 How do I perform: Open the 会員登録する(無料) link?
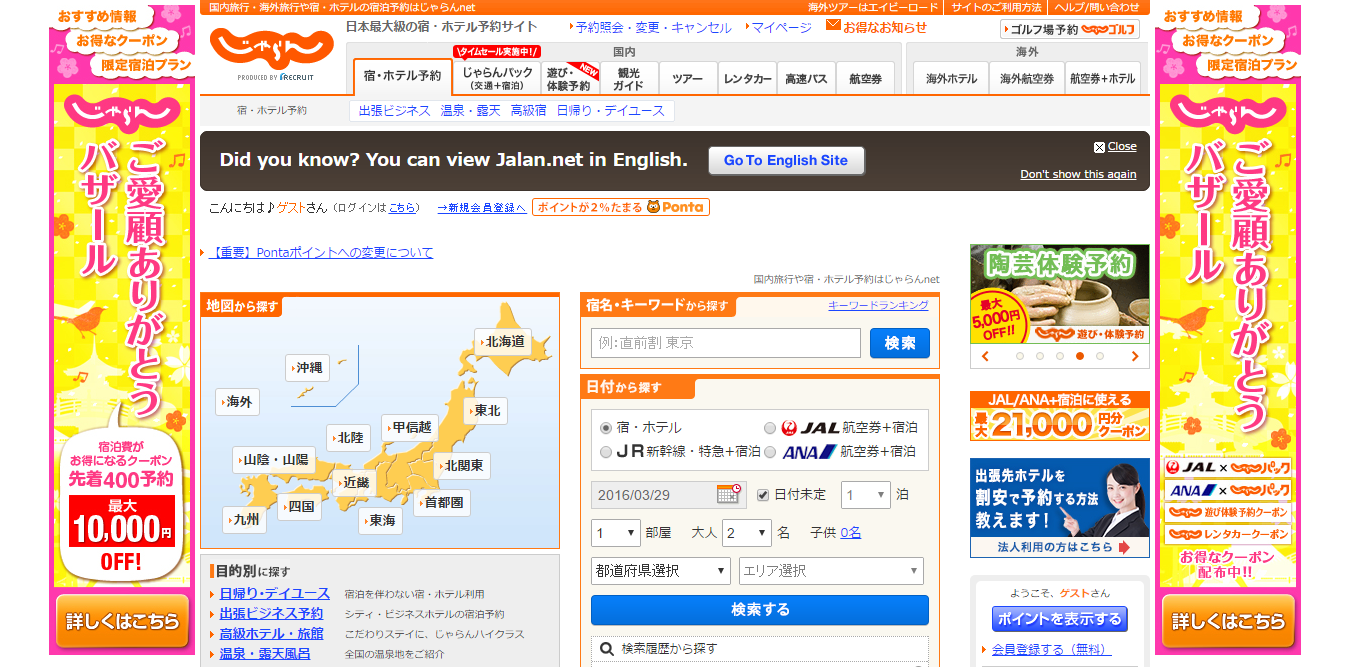[1051, 650]
